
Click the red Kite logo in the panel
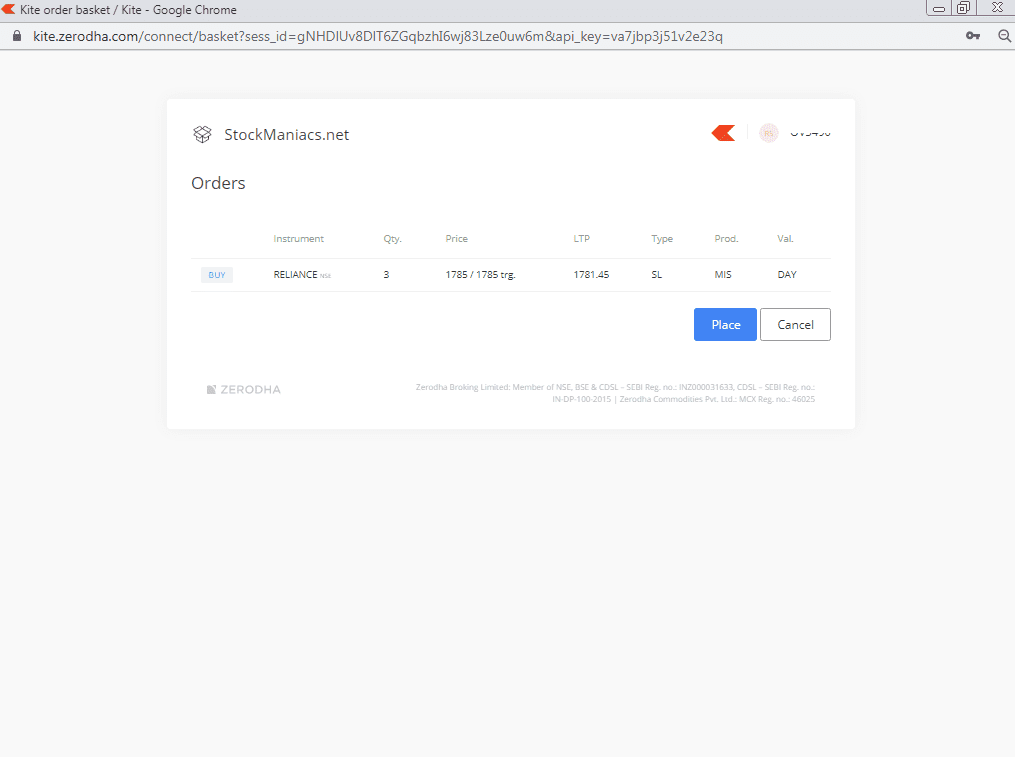[723, 133]
